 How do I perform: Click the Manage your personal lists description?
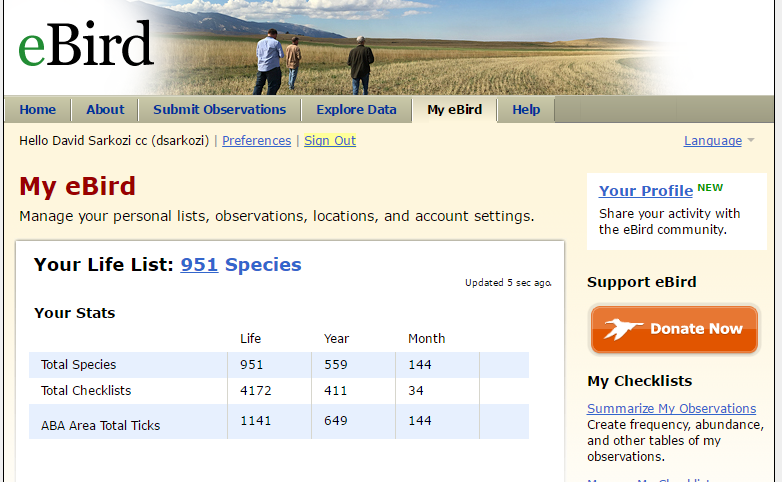click(276, 216)
